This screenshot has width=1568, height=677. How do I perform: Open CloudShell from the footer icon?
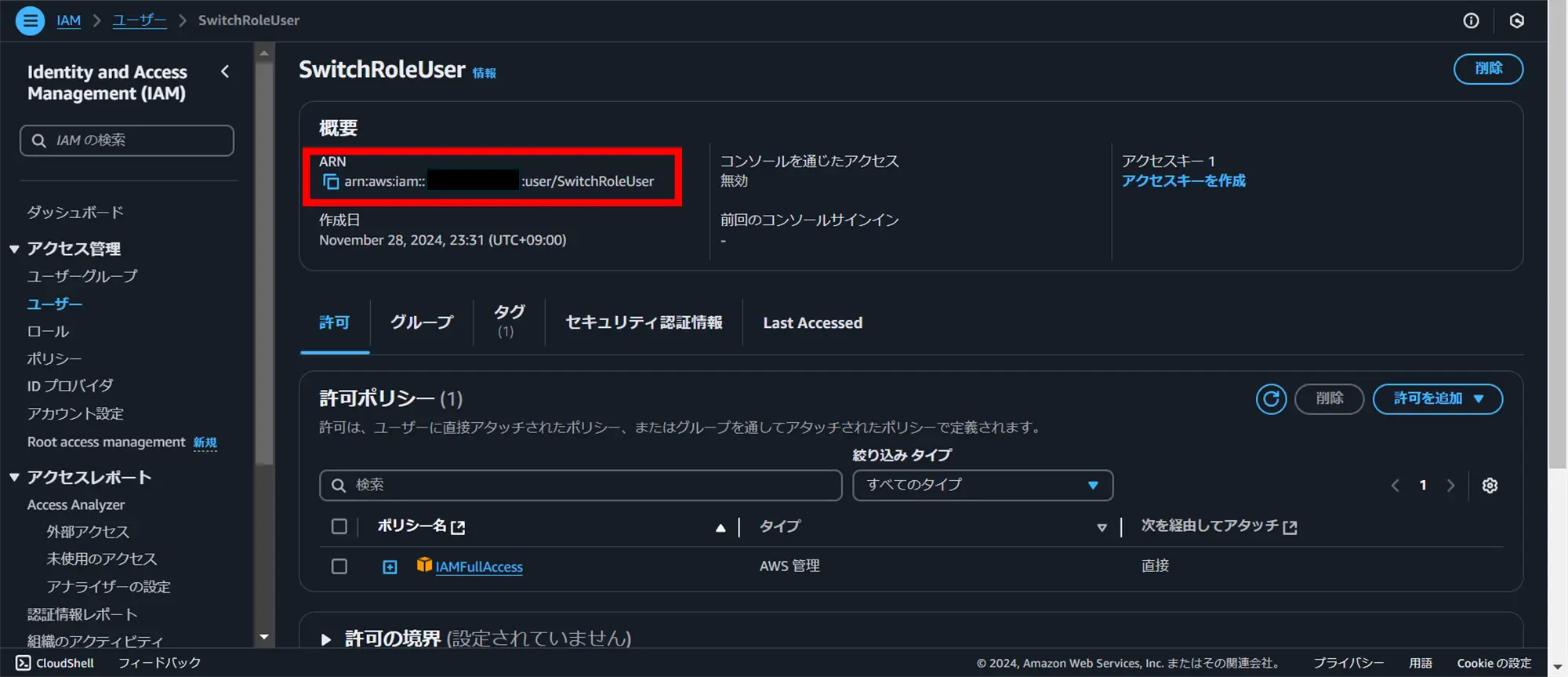tap(24, 663)
